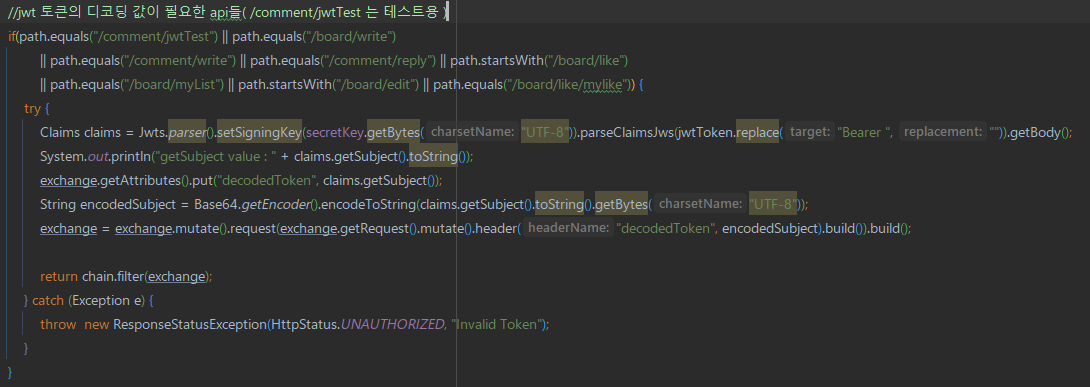
Task: Click the "Invalid Token" string
Action: 496,324
